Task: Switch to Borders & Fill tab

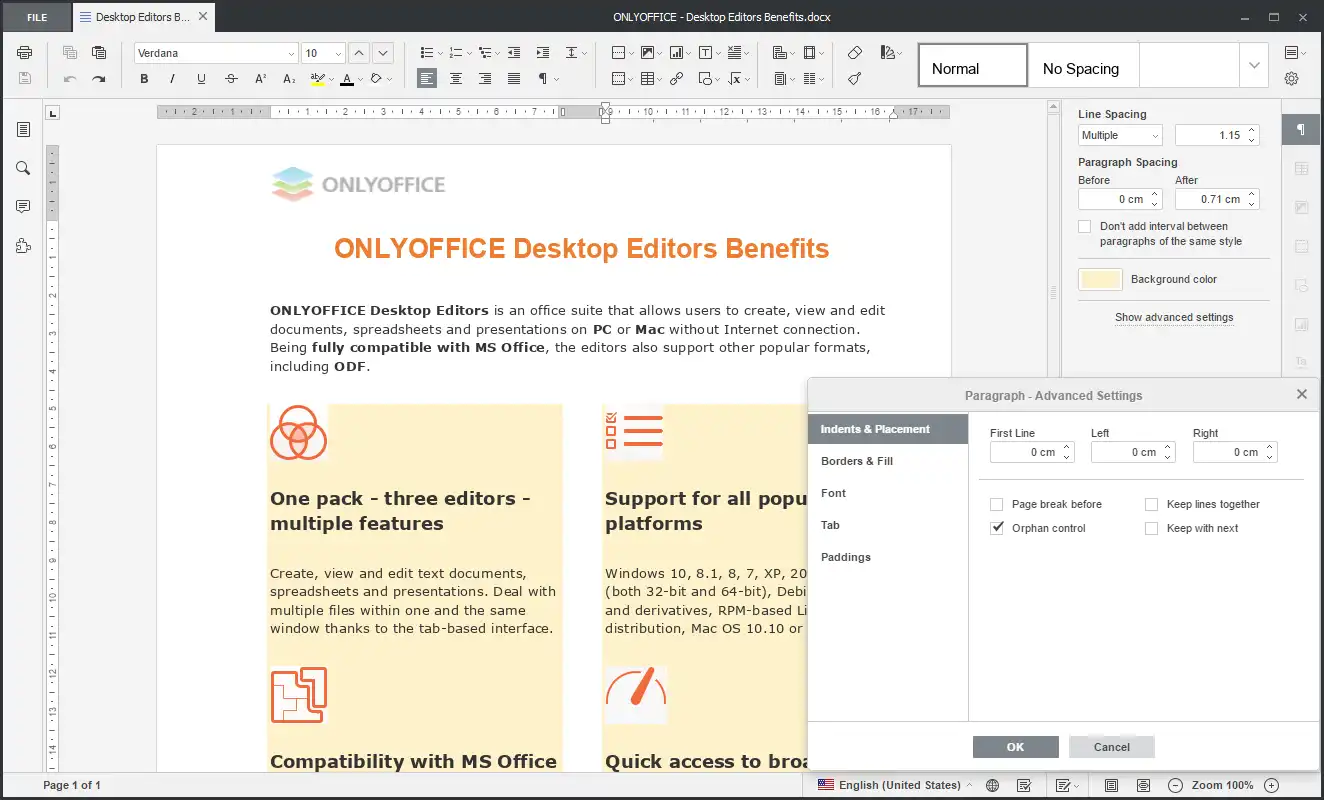Action: point(857,461)
